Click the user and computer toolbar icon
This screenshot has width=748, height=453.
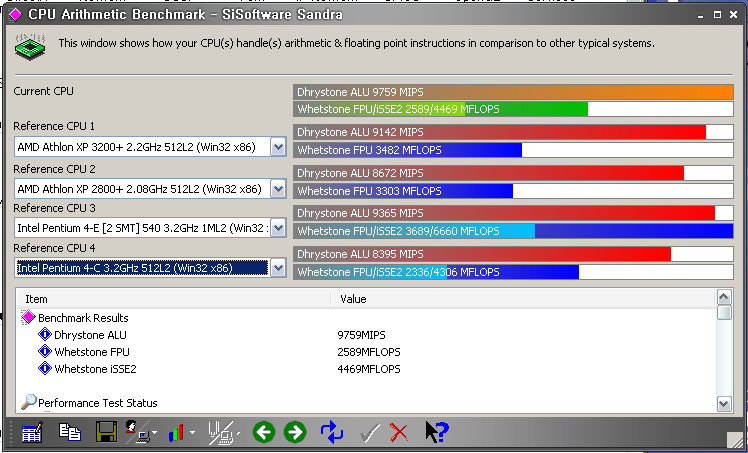(x=138, y=432)
